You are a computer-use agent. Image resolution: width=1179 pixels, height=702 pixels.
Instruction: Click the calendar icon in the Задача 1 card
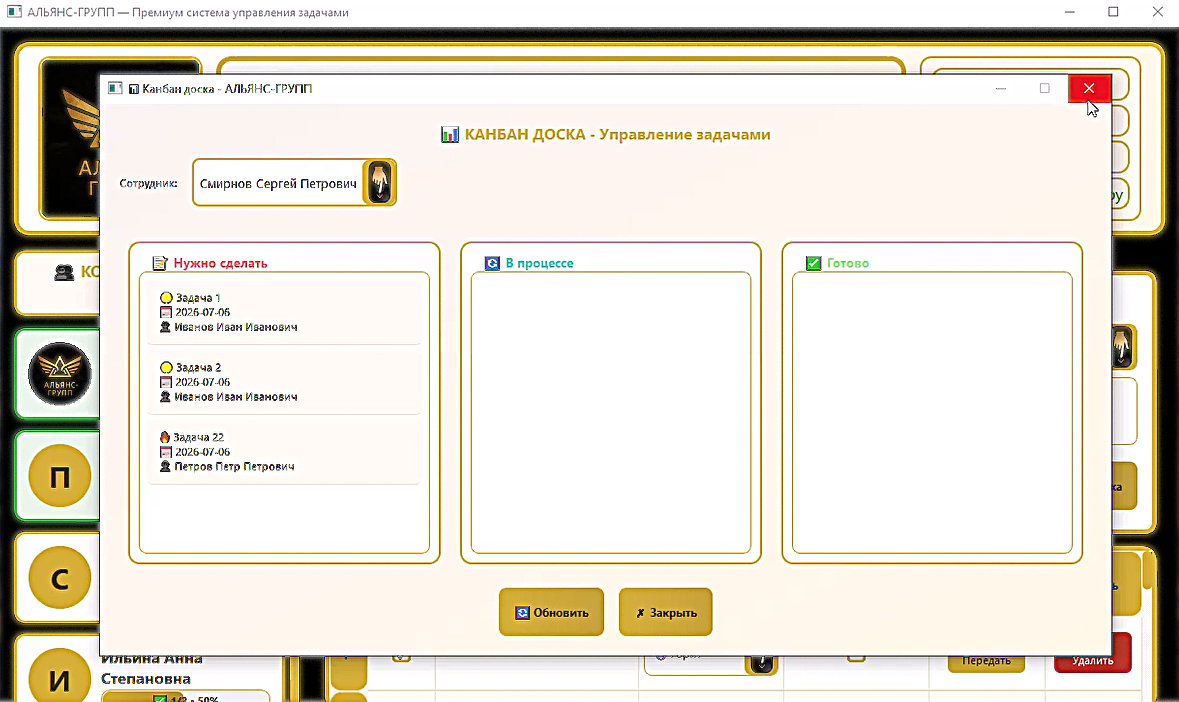[x=166, y=312]
